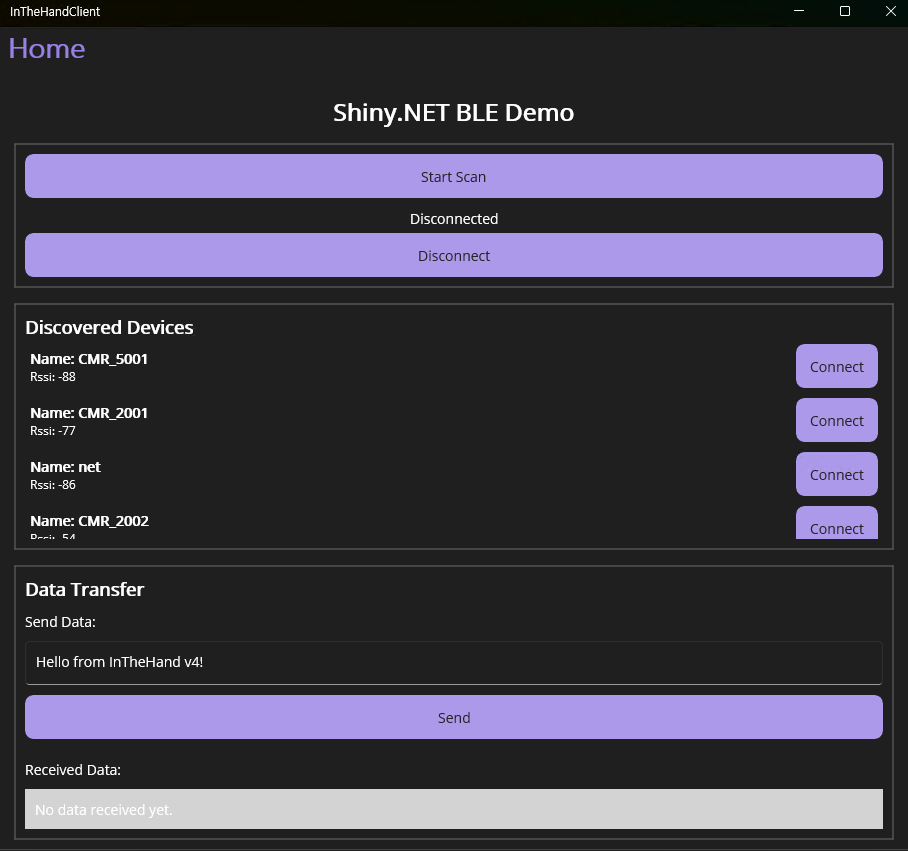Screen dimensions: 908x851
Task: Select the 'Name: net' entry
Action: [65, 467]
